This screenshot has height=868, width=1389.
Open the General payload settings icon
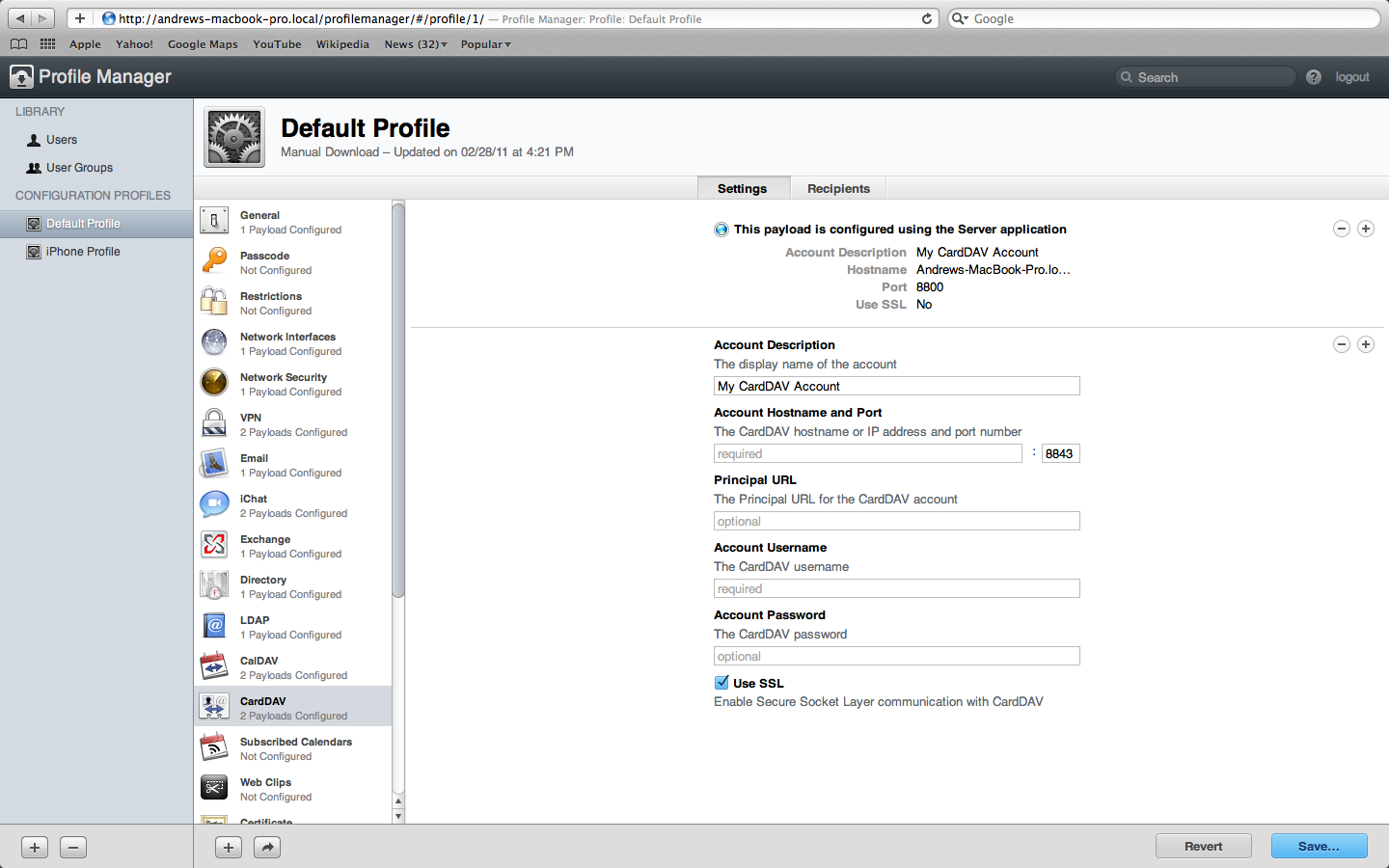[x=214, y=221]
